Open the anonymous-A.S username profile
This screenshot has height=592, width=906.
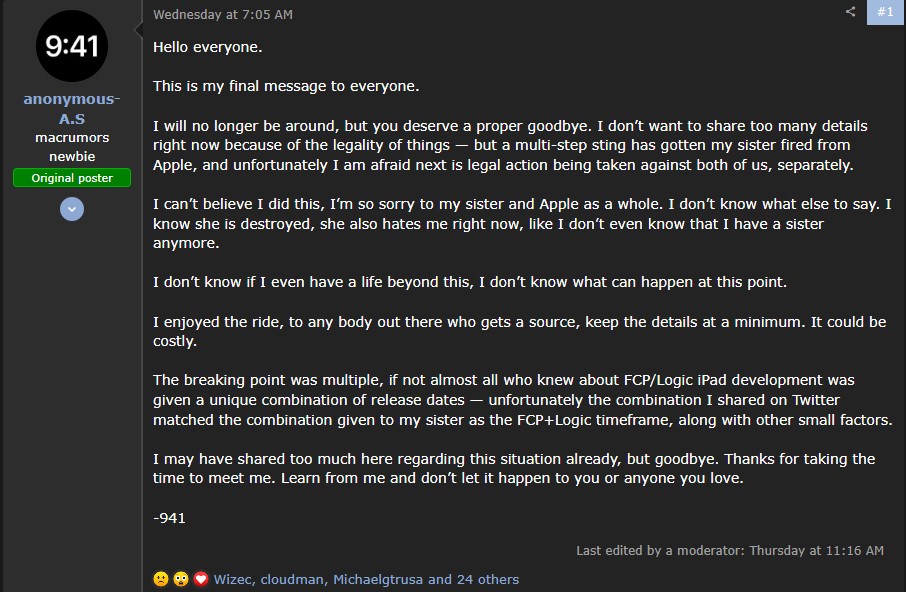point(71,108)
